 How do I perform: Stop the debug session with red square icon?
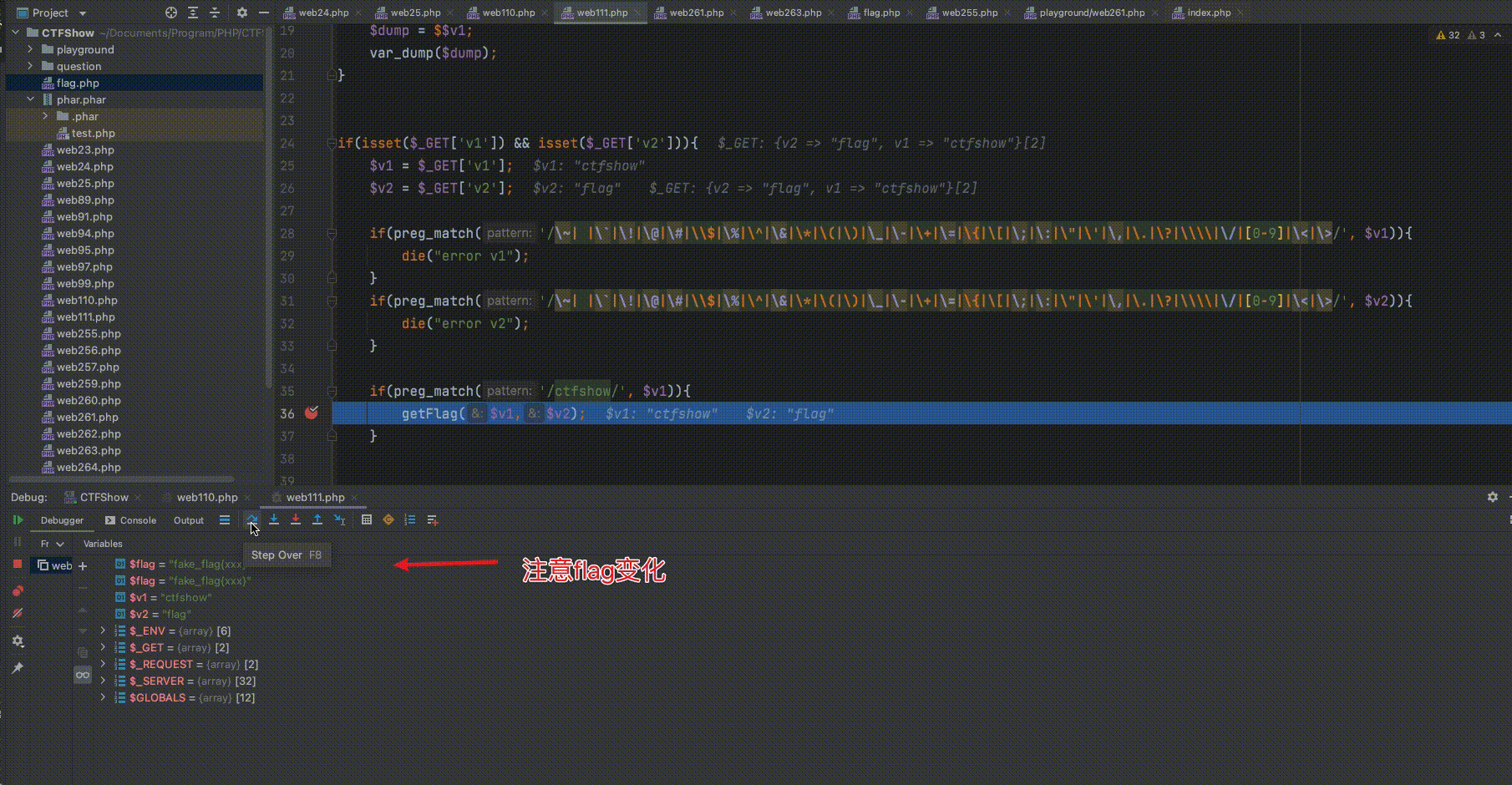point(18,565)
